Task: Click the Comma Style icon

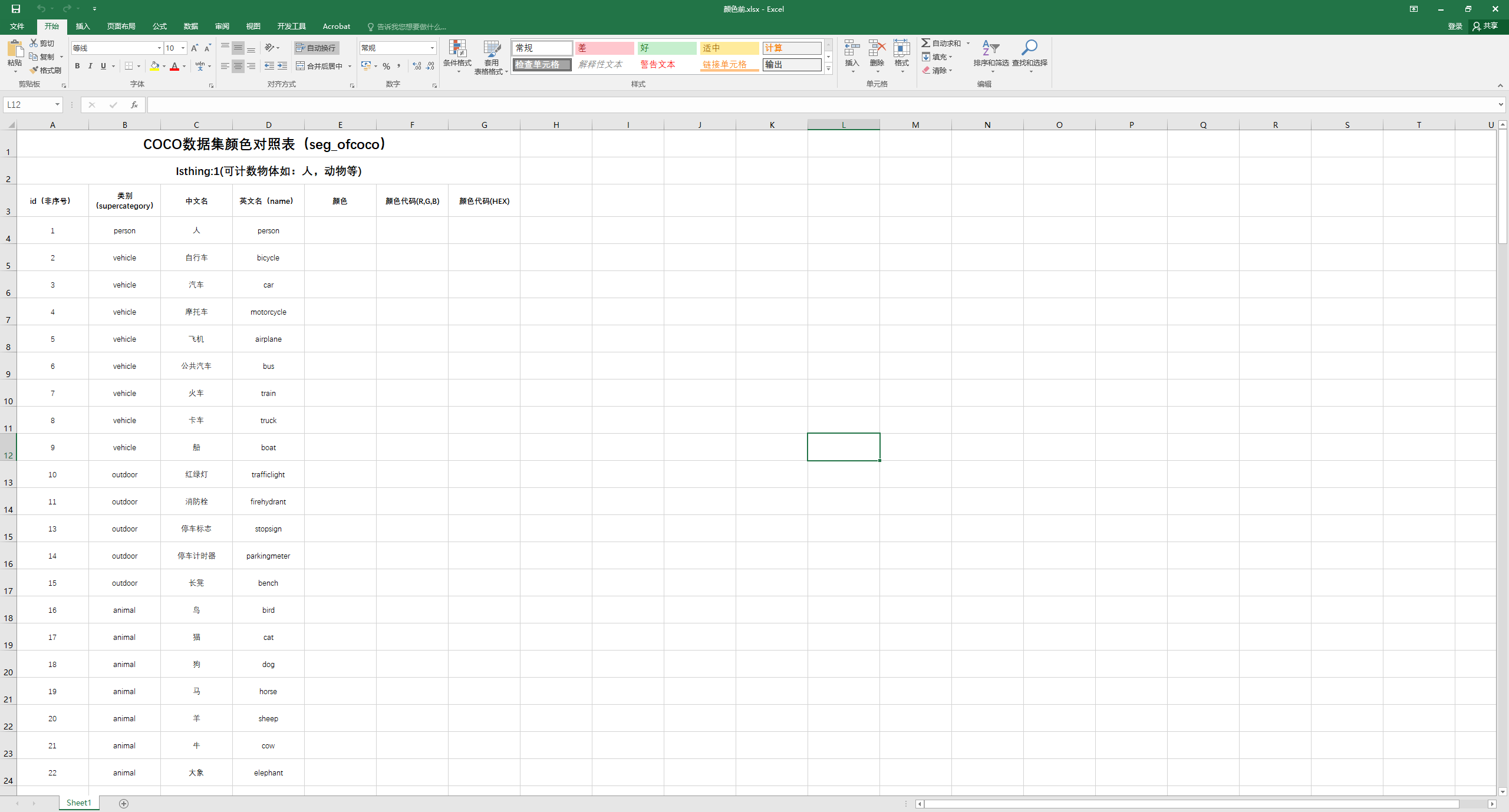Action: pos(399,66)
